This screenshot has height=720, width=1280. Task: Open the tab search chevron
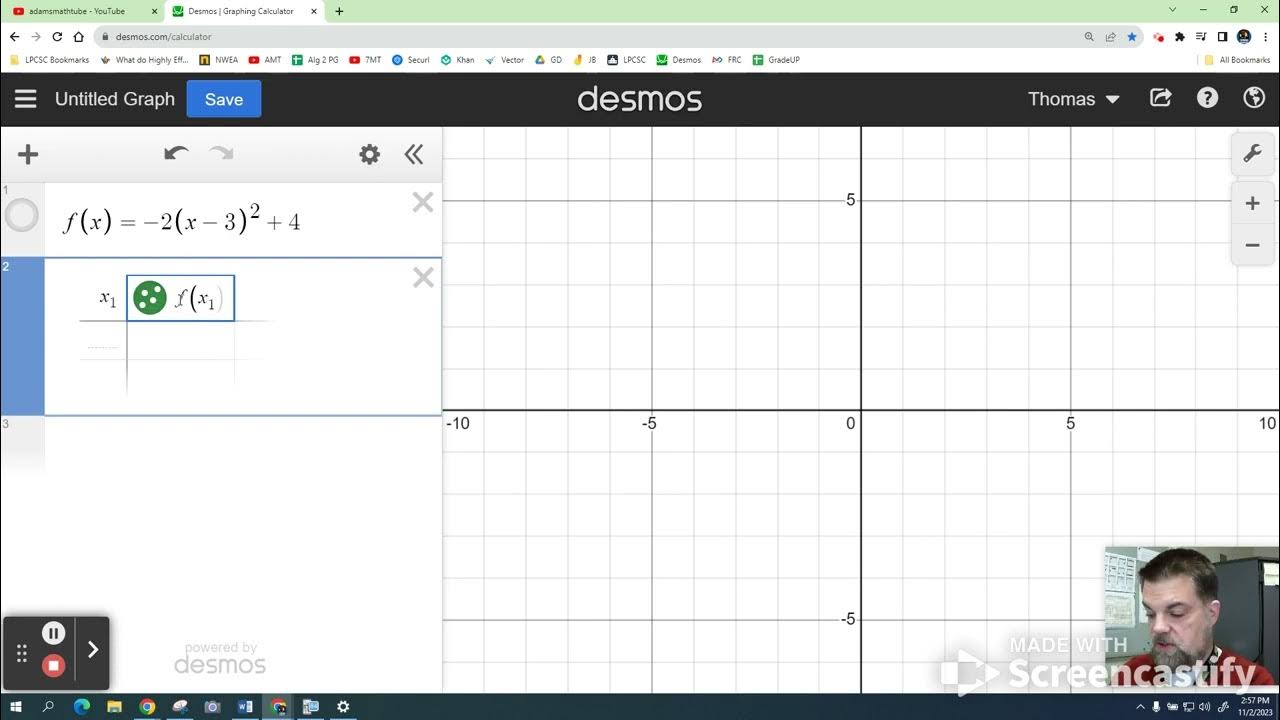click(x=1173, y=10)
